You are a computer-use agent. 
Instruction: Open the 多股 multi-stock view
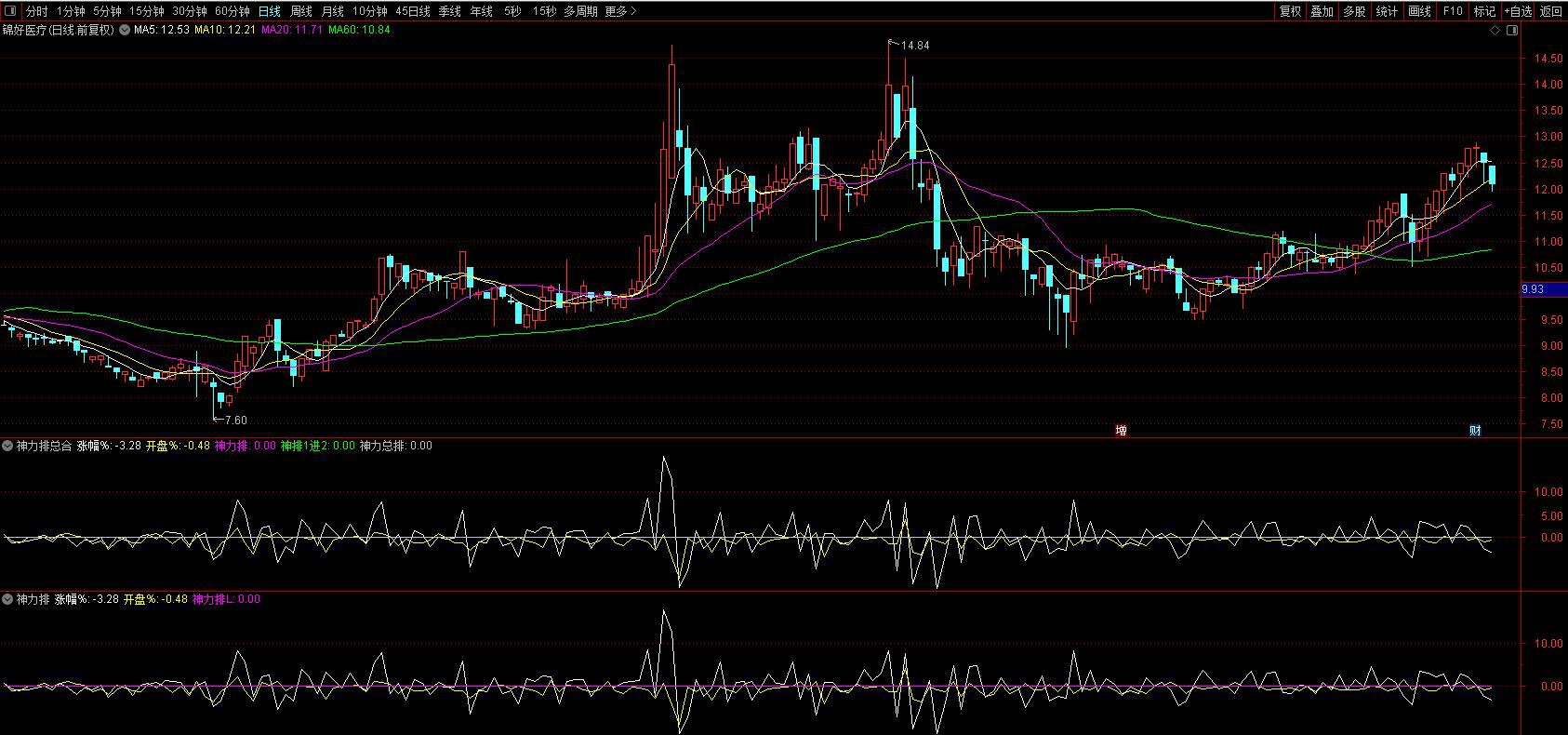click(x=1354, y=11)
